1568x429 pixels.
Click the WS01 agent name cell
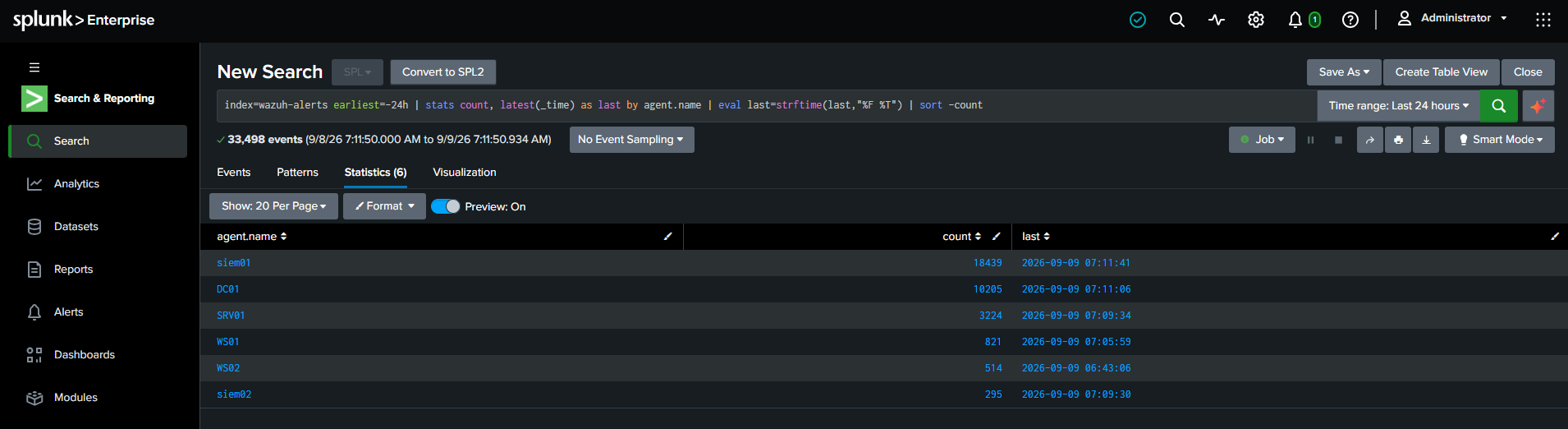pos(228,342)
